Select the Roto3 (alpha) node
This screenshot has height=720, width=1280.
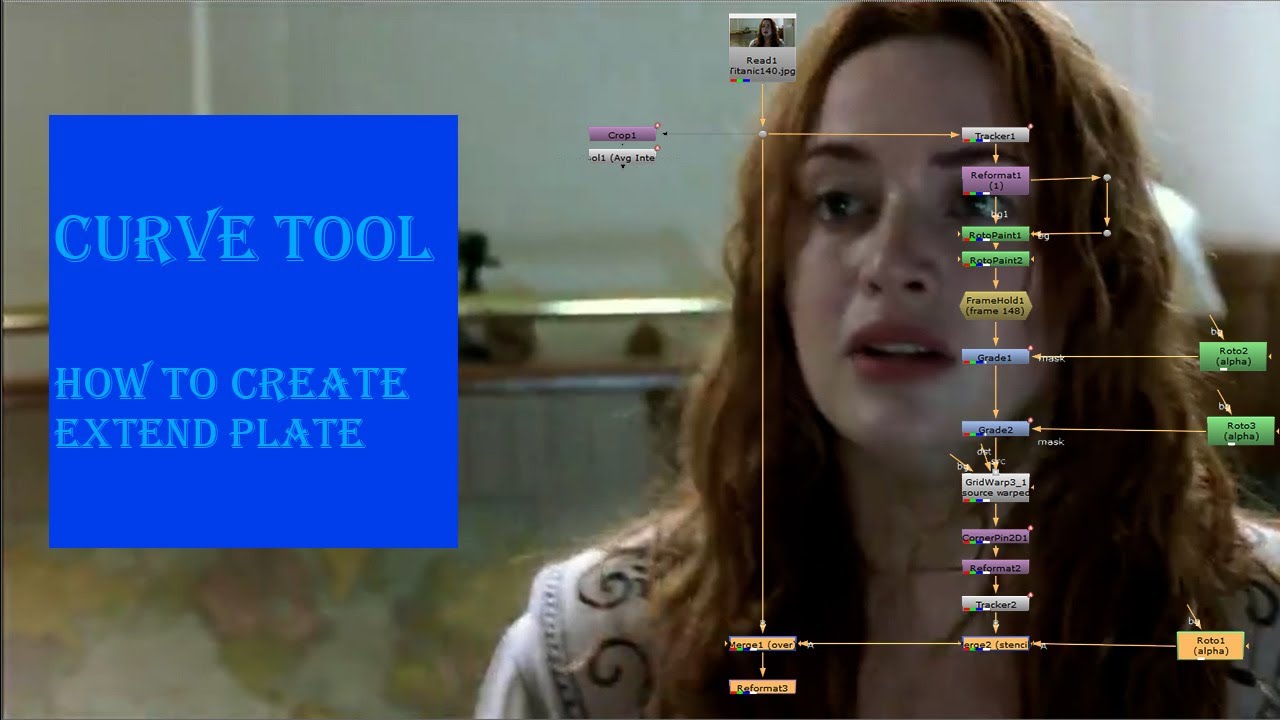point(1241,431)
